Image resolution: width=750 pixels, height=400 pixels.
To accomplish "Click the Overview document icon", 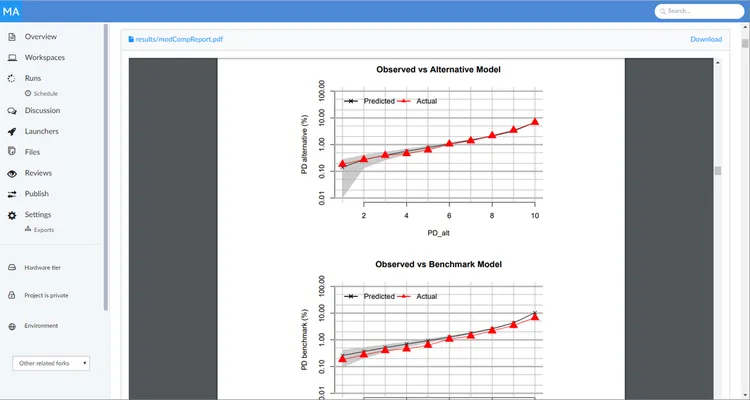I will 12,37.
